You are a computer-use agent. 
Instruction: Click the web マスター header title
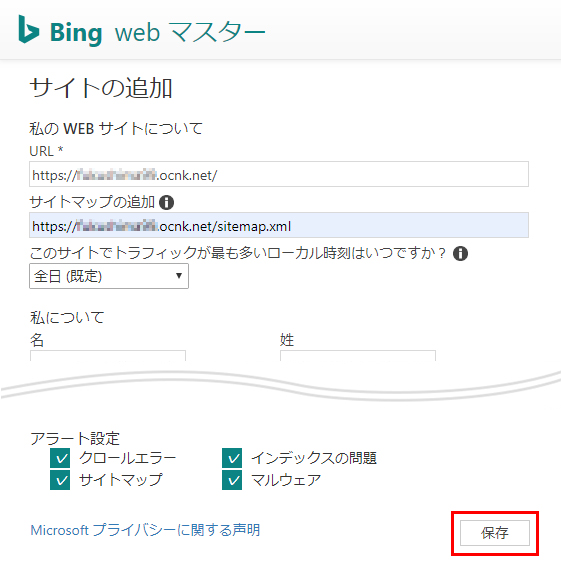[x=190, y=32]
